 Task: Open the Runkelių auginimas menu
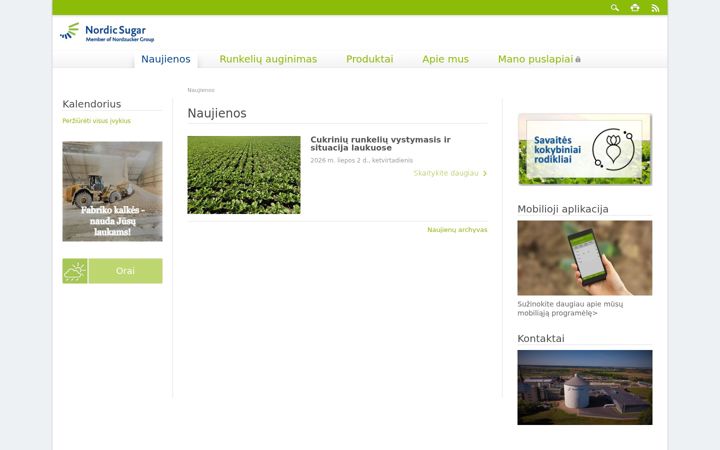(x=268, y=59)
